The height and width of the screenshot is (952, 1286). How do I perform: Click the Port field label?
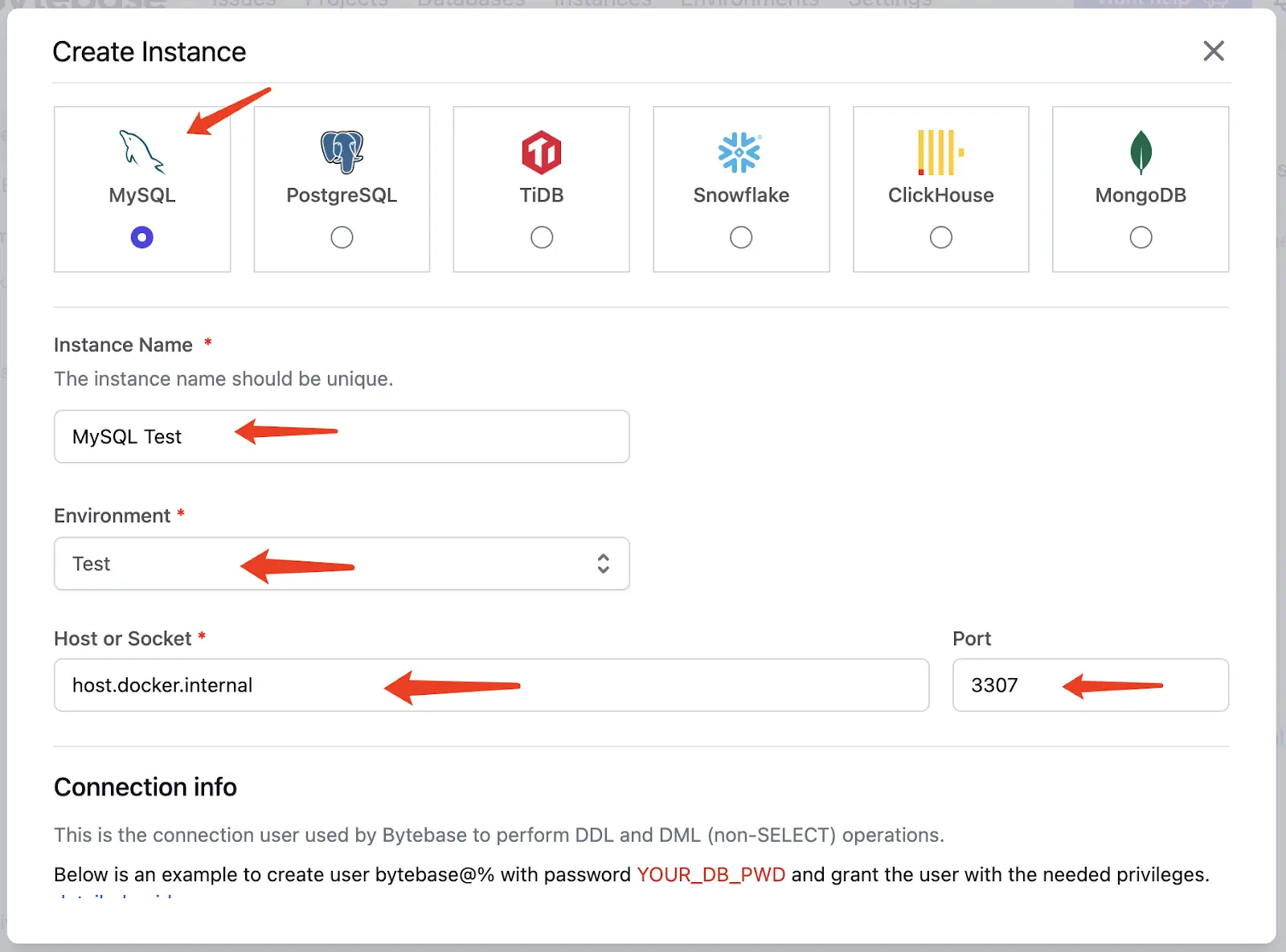coord(972,639)
